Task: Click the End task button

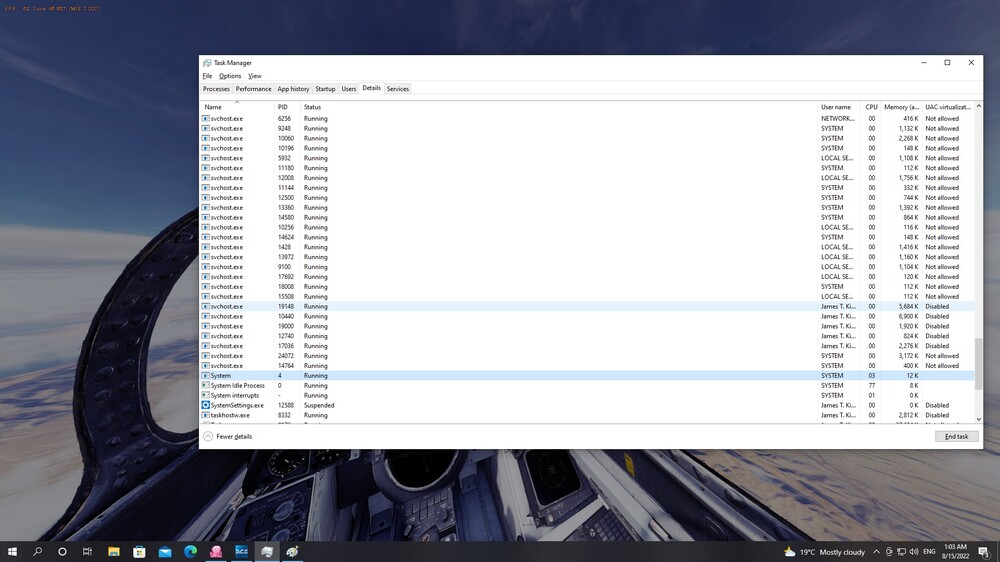Action: (956, 437)
